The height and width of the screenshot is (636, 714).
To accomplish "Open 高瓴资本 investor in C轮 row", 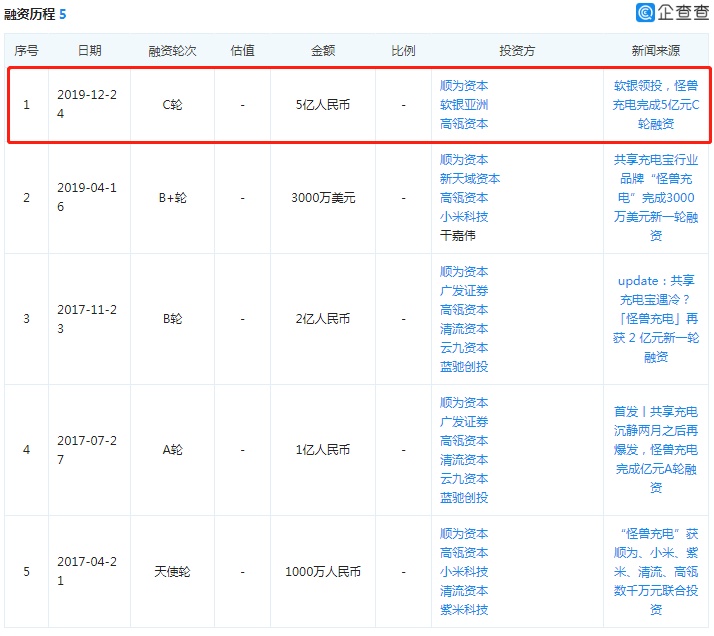I will [x=464, y=124].
